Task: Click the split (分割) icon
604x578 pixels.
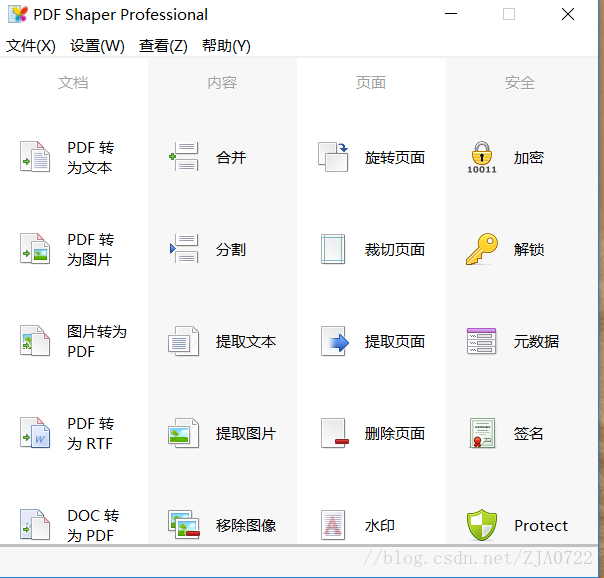Action: tap(184, 249)
